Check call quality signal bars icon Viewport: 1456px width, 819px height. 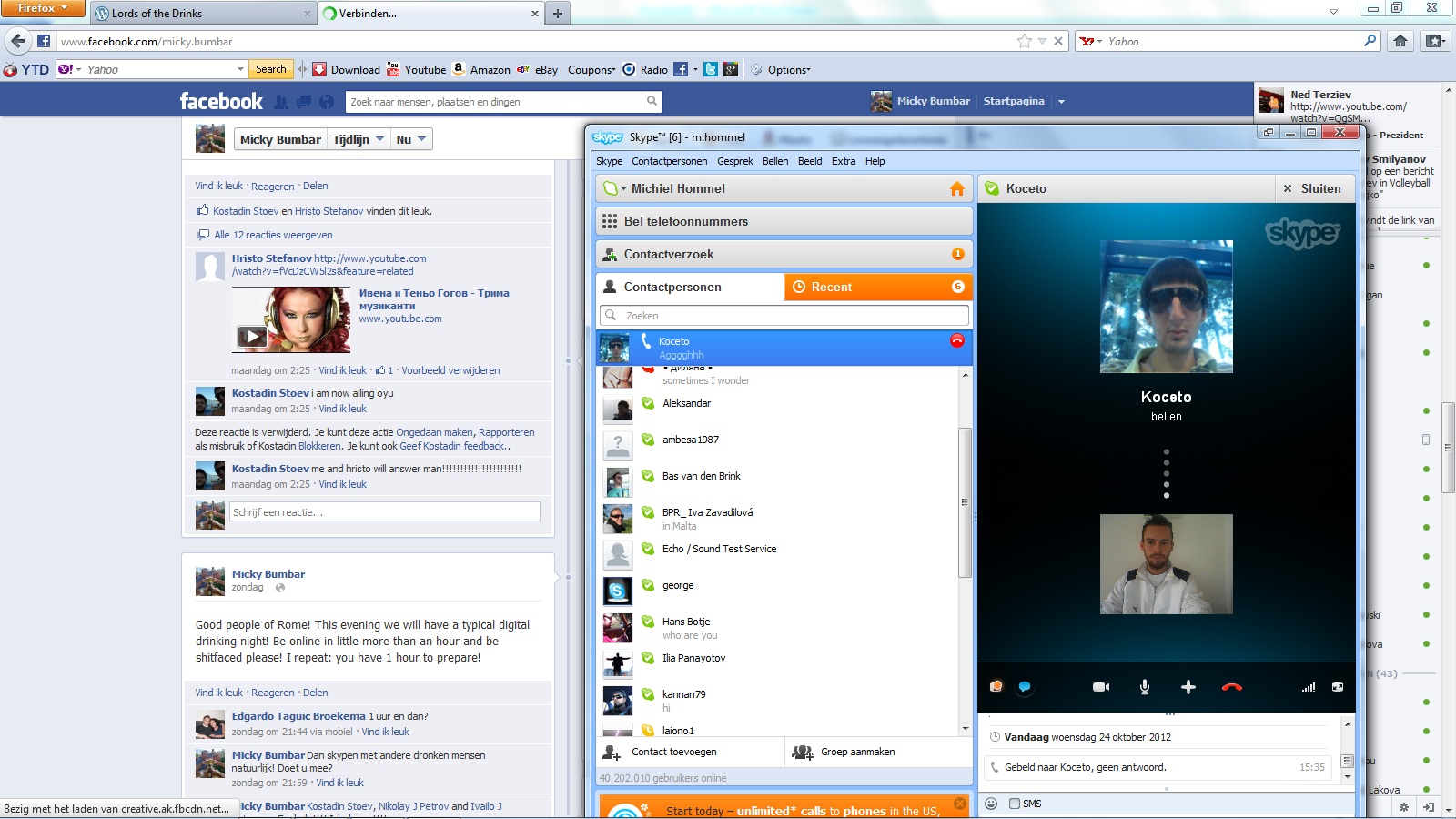[1308, 687]
